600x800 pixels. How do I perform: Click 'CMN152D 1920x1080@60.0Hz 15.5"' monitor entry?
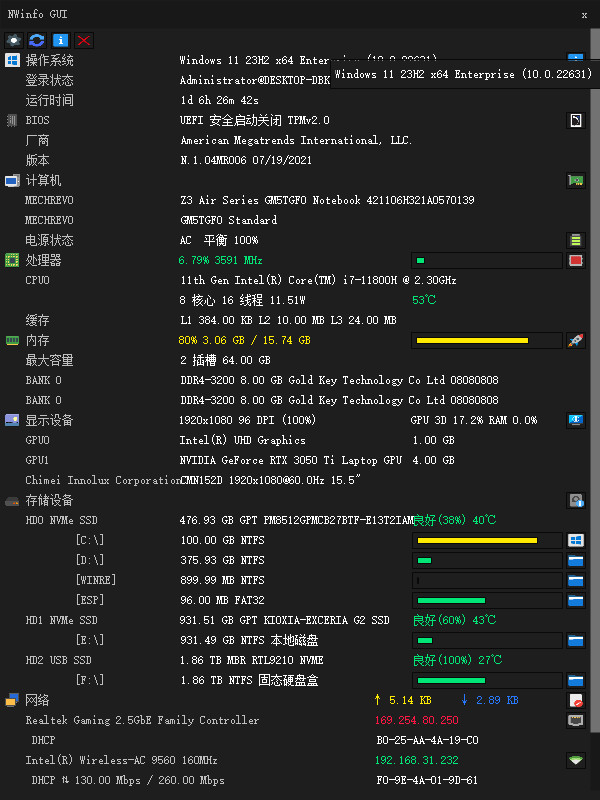tap(270, 480)
